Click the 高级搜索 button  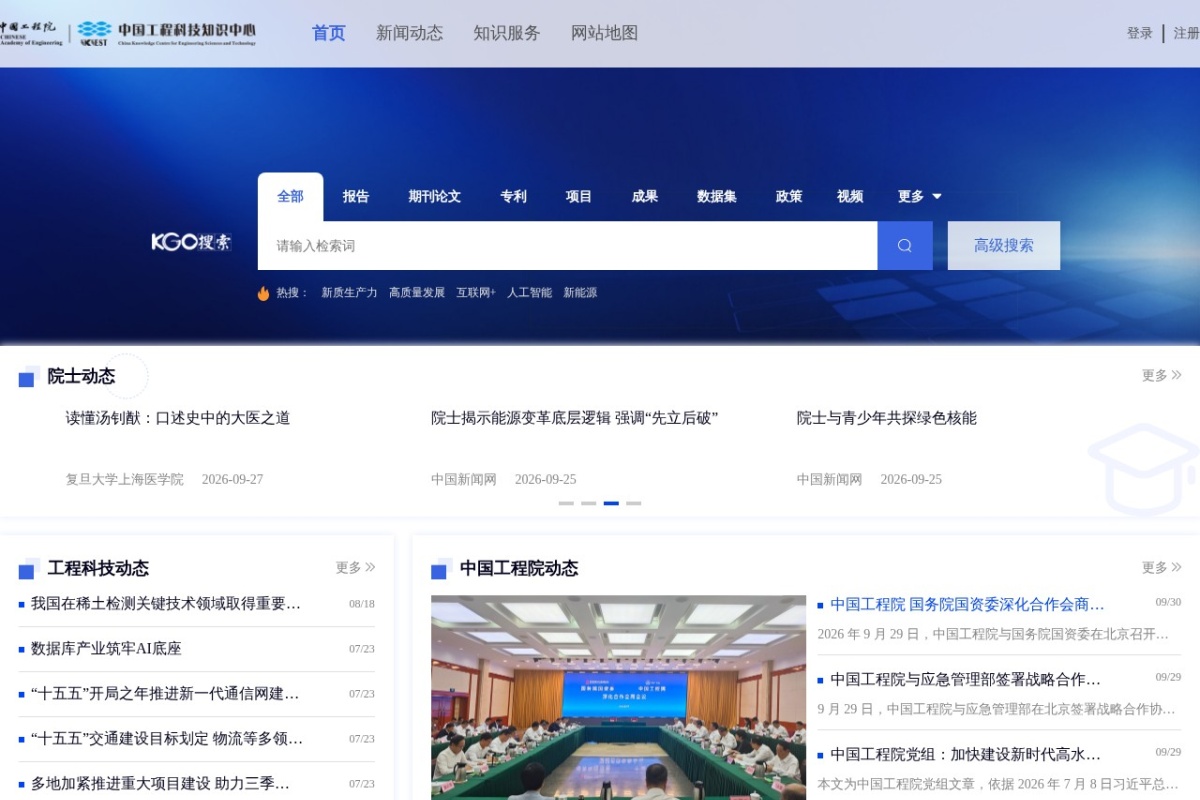[1004, 246]
